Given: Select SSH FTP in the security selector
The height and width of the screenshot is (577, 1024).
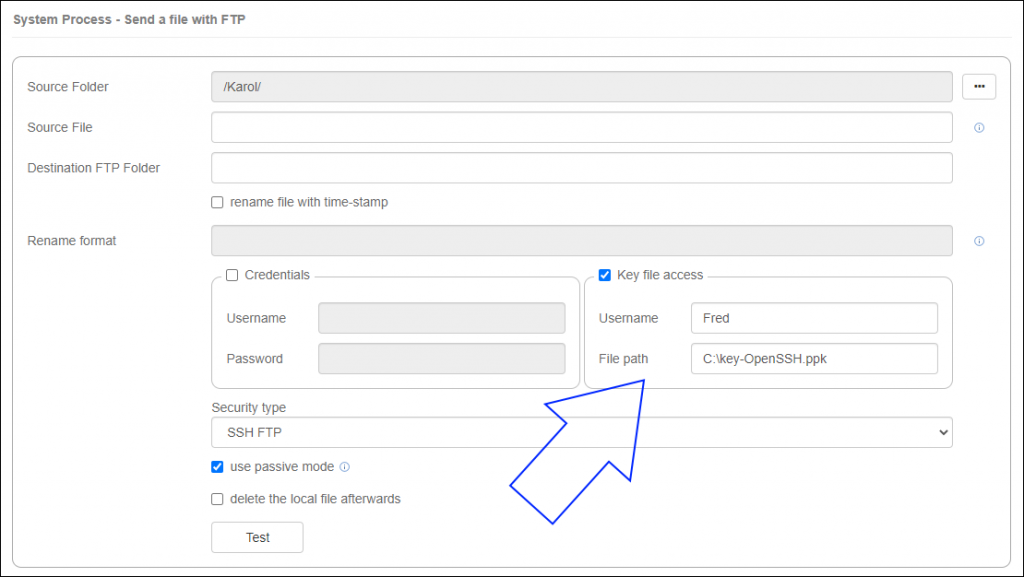Looking at the screenshot, I should [580, 432].
